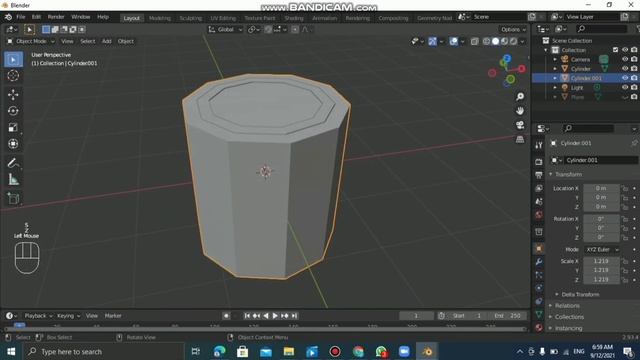640x360 pixels.
Task: Click the navigation gizmo Z axis
Action: point(507,58)
